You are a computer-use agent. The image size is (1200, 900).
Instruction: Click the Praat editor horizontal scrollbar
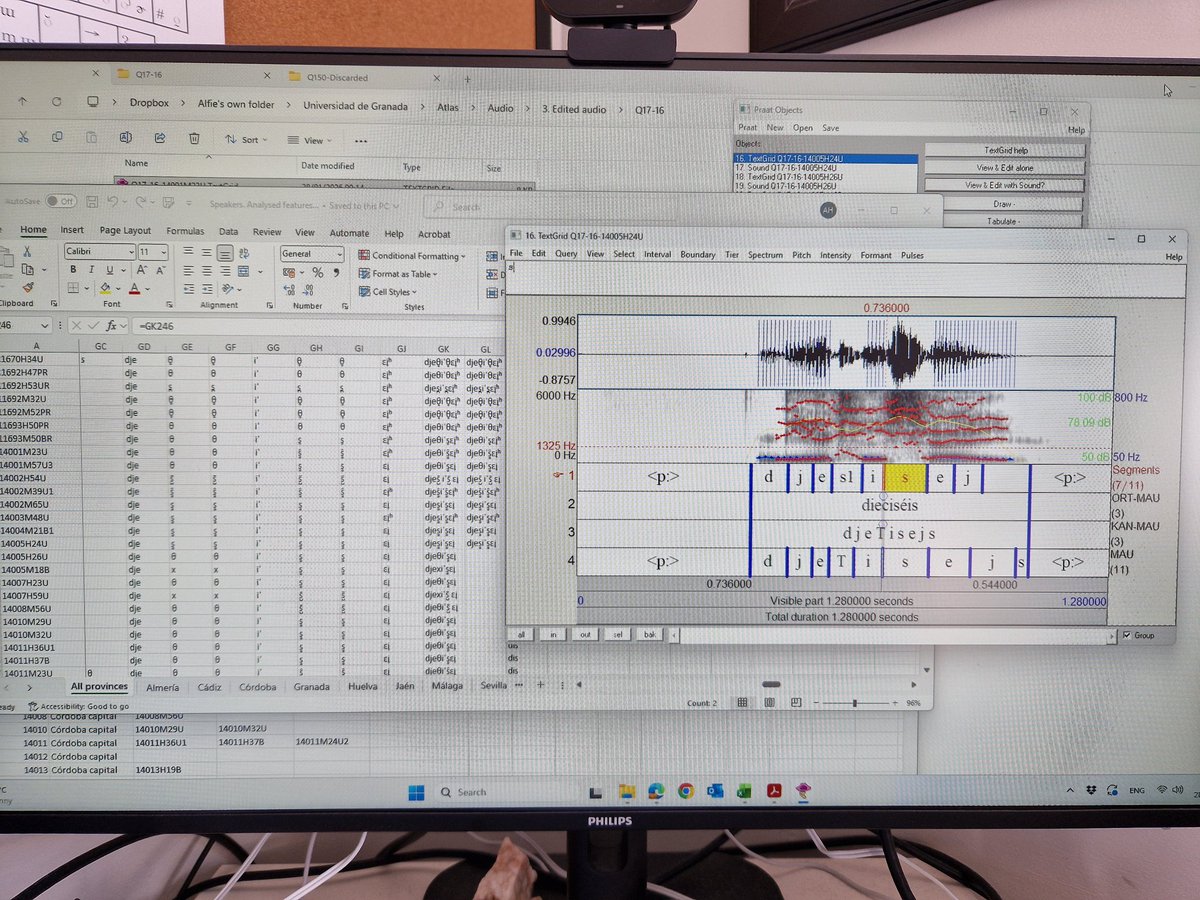pos(895,635)
